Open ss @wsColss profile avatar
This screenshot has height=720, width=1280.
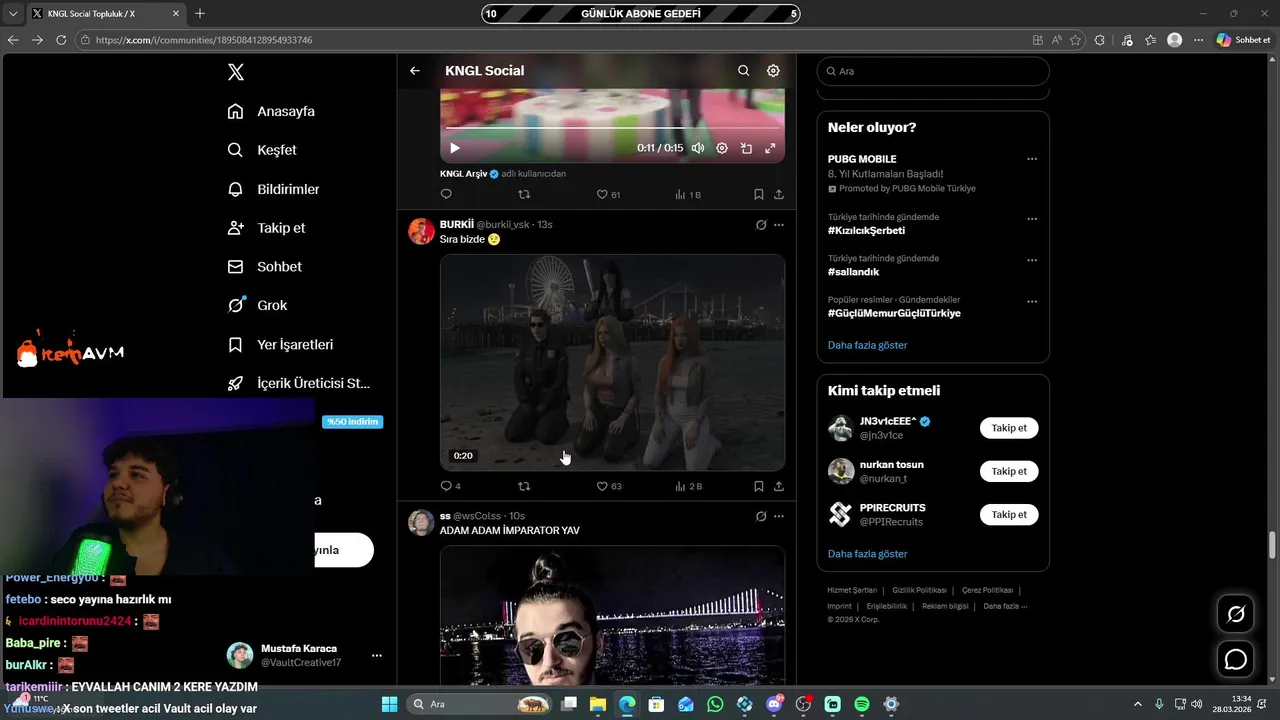421,523
